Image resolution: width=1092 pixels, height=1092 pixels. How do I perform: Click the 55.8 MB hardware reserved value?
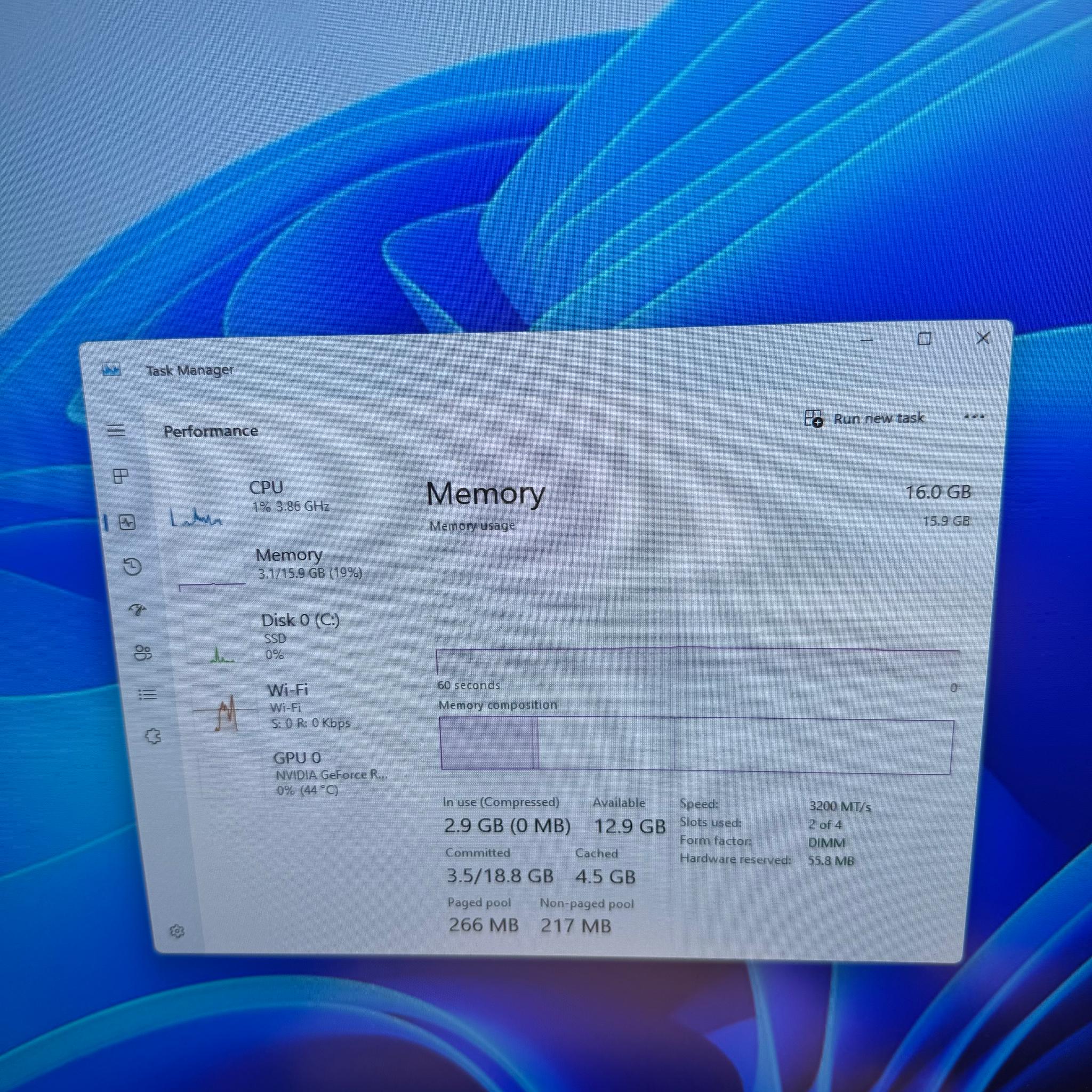point(831,861)
